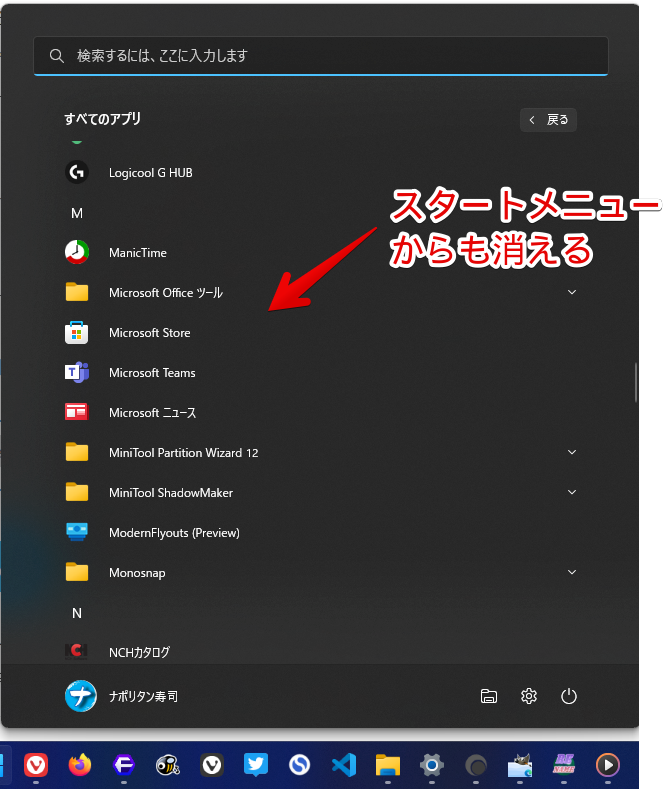The width and height of the screenshot is (669, 789).
Task: Click the power button icon
Action: click(x=569, y=696)
